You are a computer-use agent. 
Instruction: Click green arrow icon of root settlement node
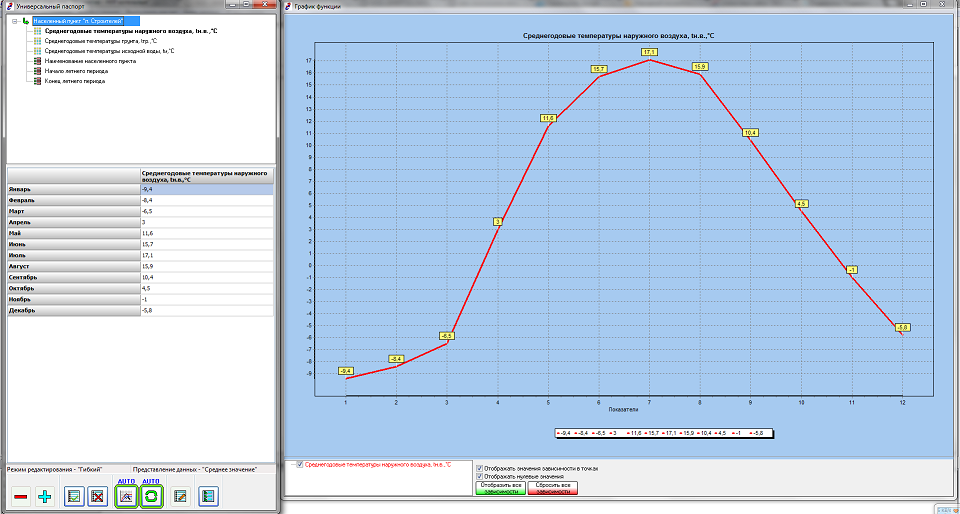point(25,21)
